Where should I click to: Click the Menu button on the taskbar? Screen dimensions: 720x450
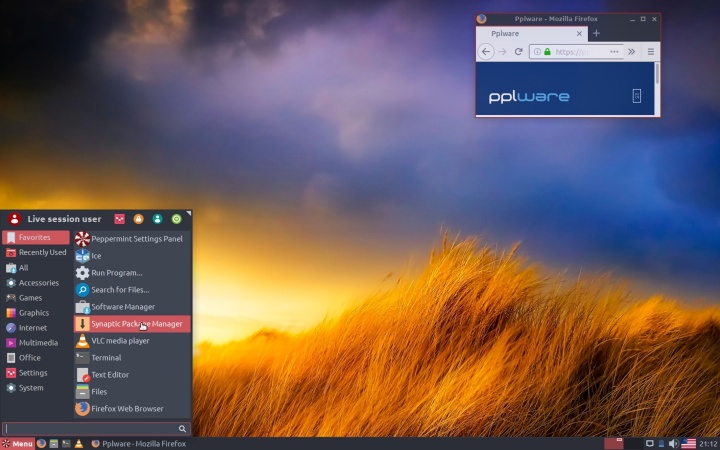(x=17, y=443)
